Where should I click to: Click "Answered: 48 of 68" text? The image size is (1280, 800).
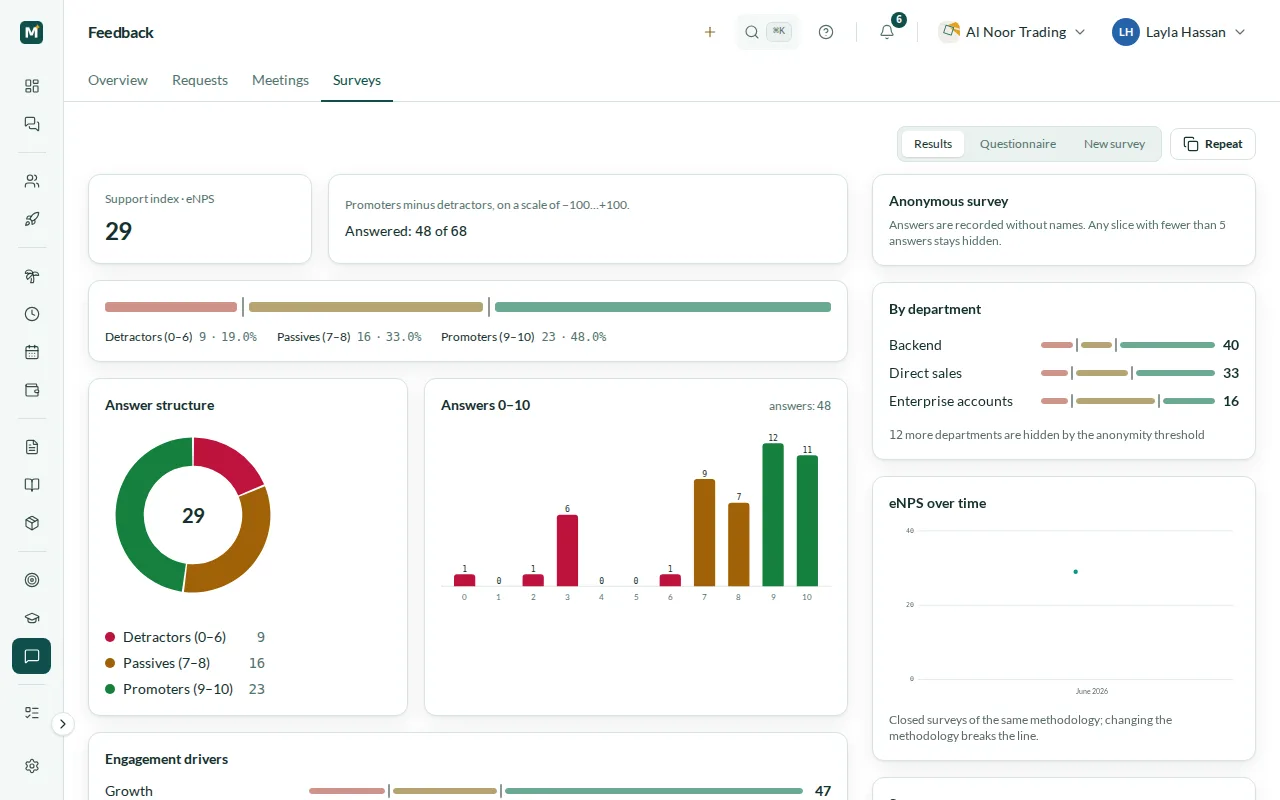pyautogui.click(x=406, y=231)
